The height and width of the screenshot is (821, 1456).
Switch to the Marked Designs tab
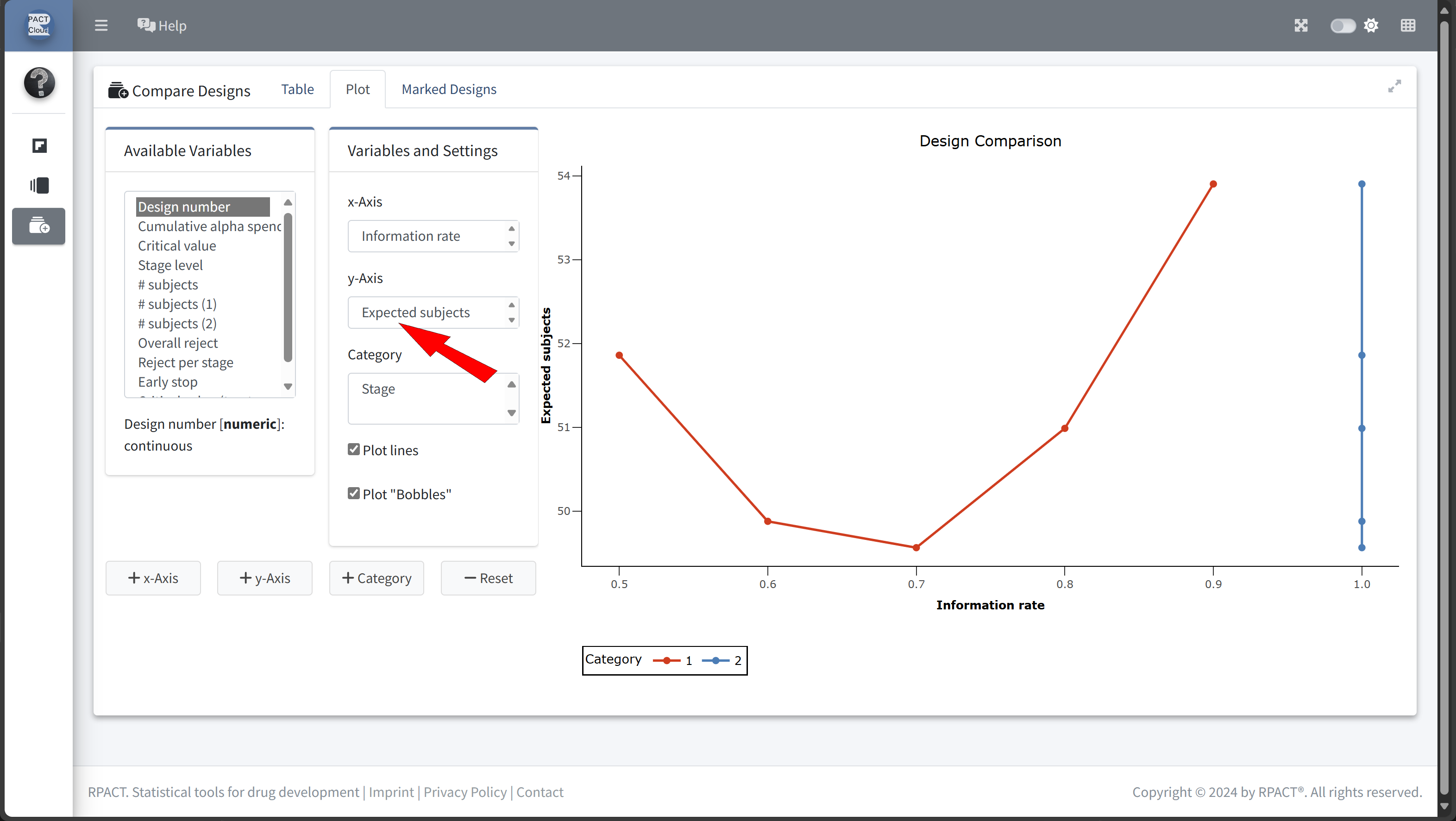(x=449, y=89)
